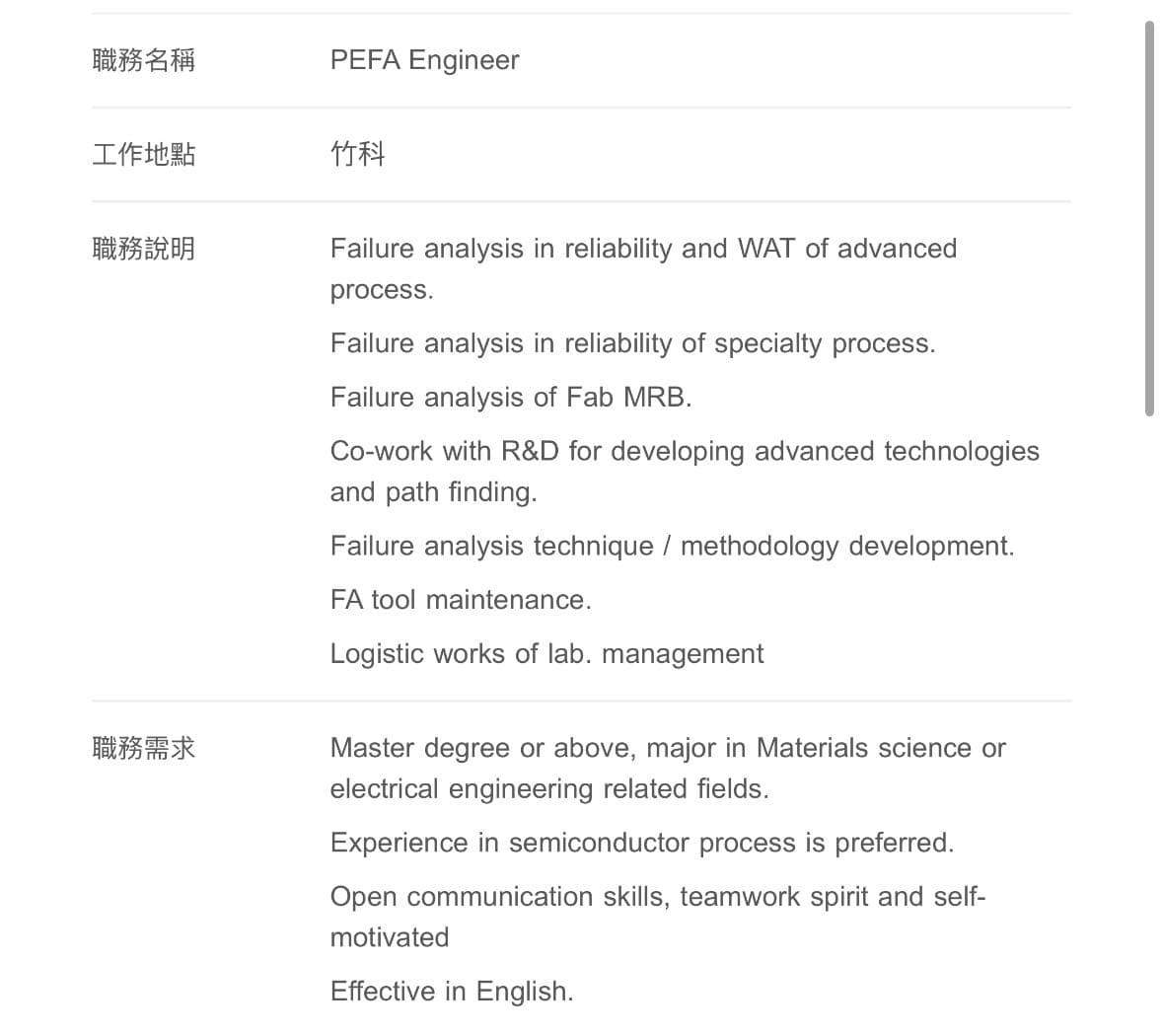Click the 'Failure analysis technique / methodology development.' line

click(x=672, y=547)
